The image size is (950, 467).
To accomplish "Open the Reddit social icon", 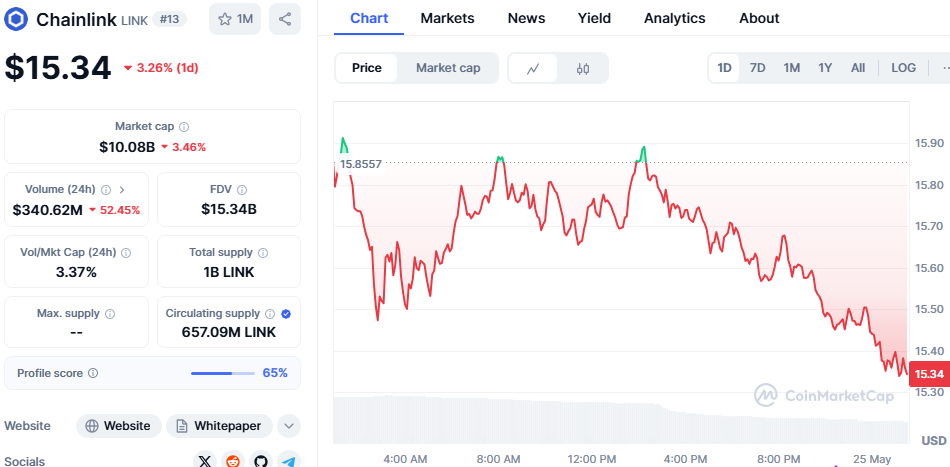I will 233,462.
